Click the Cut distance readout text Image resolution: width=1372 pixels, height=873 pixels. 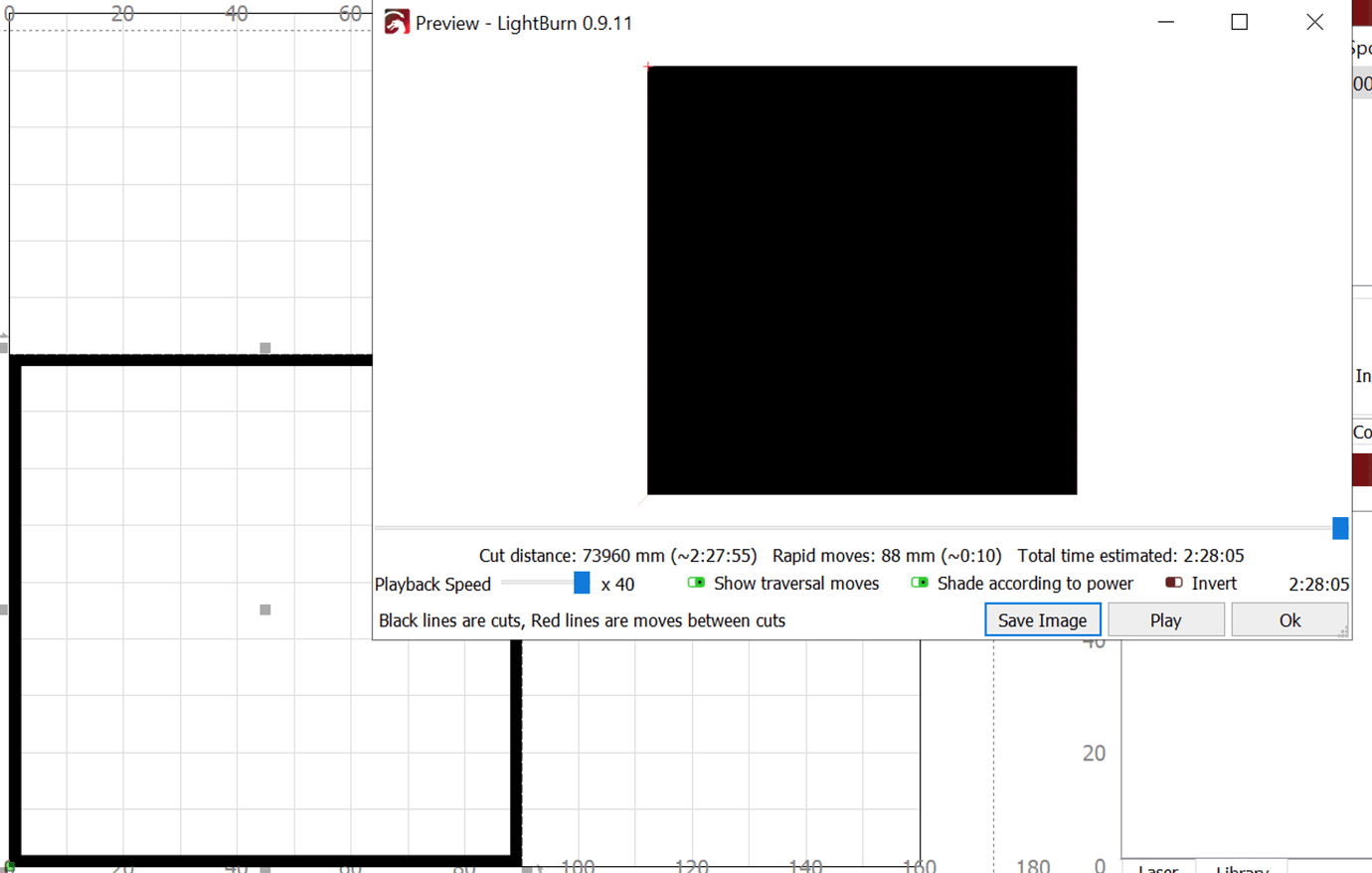coord(617,556)
